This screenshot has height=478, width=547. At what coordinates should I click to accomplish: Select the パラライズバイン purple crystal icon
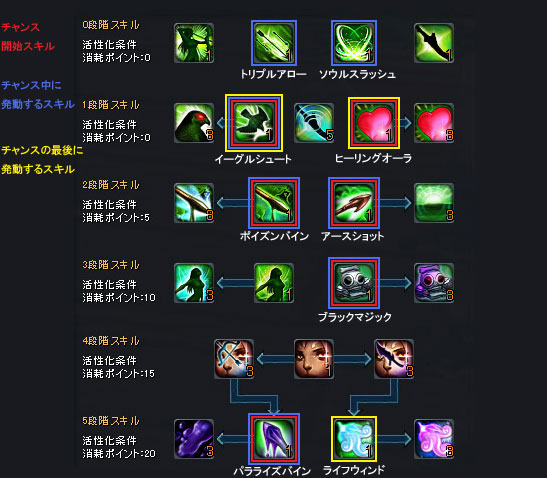274,439
